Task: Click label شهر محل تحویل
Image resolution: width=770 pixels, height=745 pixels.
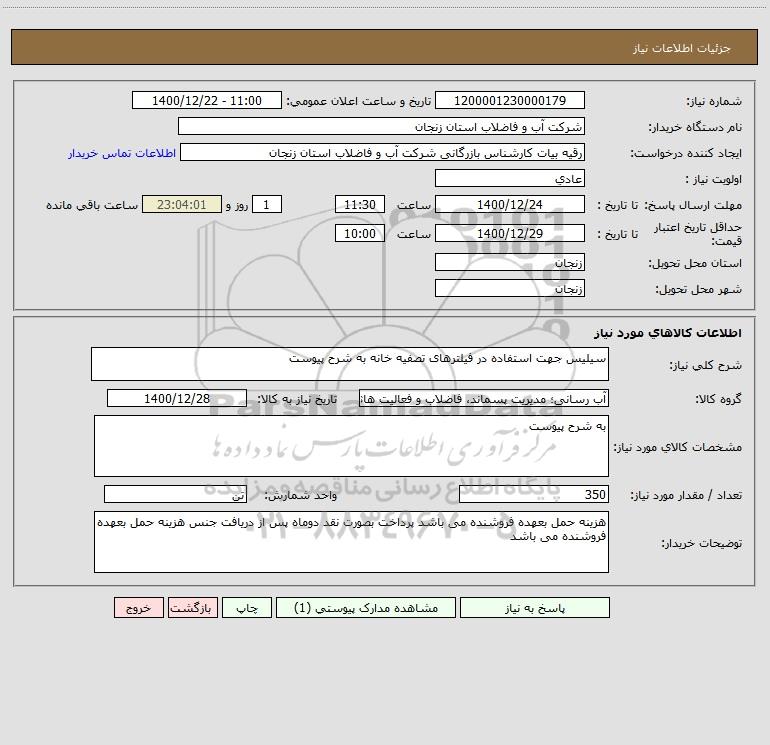Action: pos(698,289)
